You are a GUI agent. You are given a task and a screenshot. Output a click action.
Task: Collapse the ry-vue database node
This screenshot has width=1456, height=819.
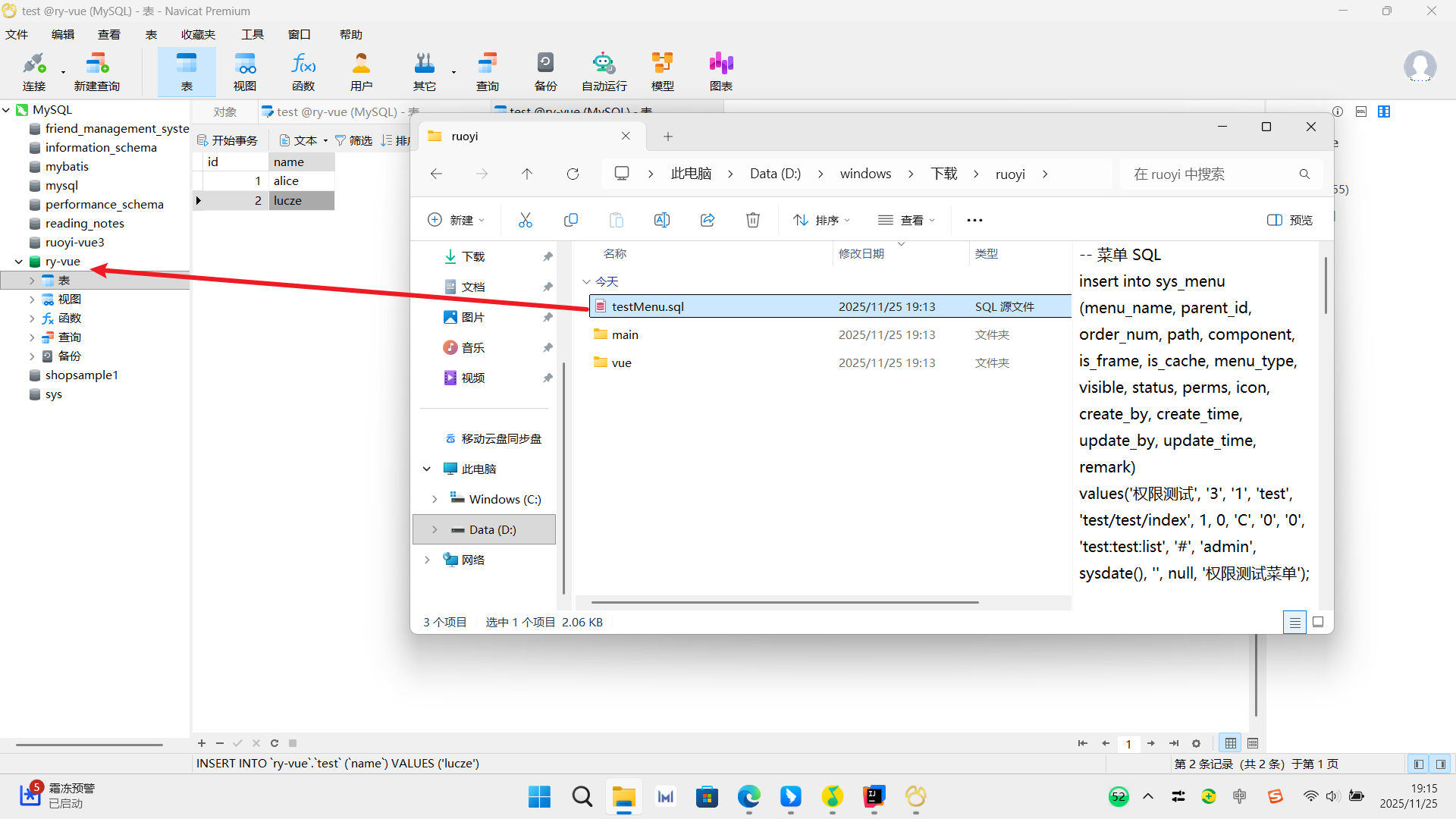click(x=18, y=262)
